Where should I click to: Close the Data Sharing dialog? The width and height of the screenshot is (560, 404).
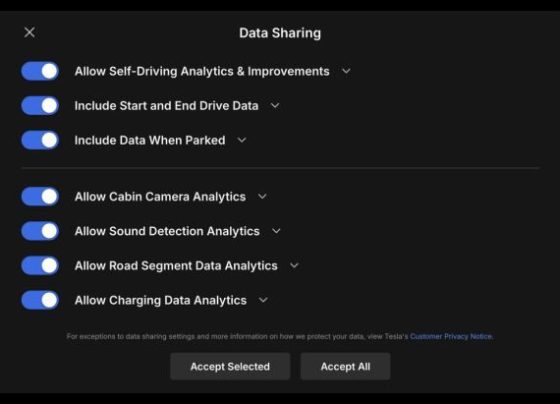pos(30,33)
